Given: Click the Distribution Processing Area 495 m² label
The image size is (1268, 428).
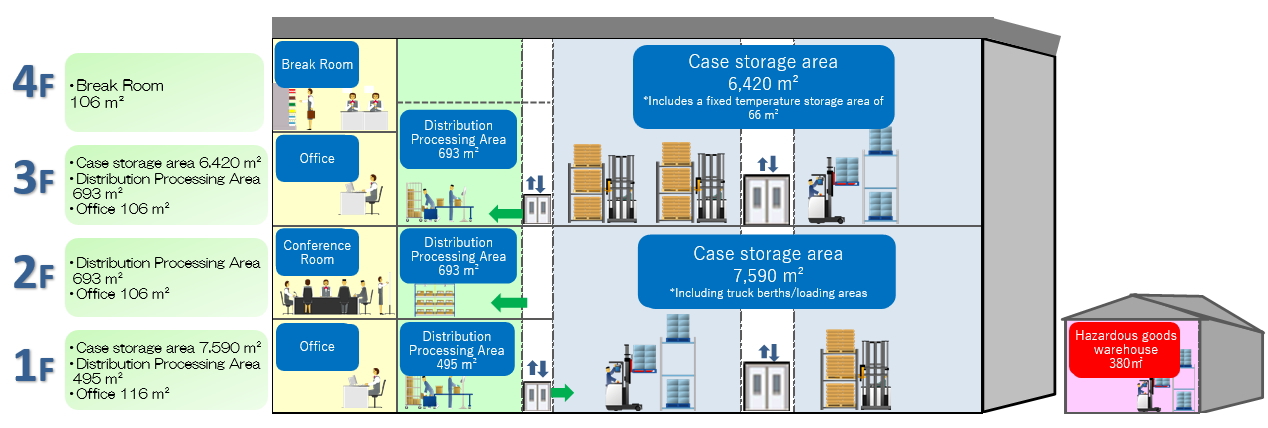Looking at the screenshot, I should tap(457, 349).
